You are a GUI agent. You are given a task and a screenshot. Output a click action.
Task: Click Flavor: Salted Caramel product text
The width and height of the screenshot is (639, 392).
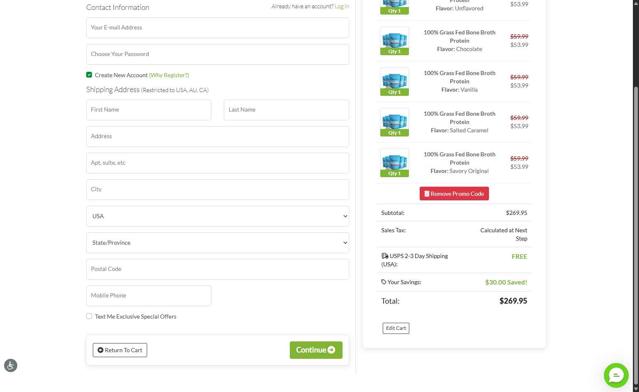click(459, 130)
